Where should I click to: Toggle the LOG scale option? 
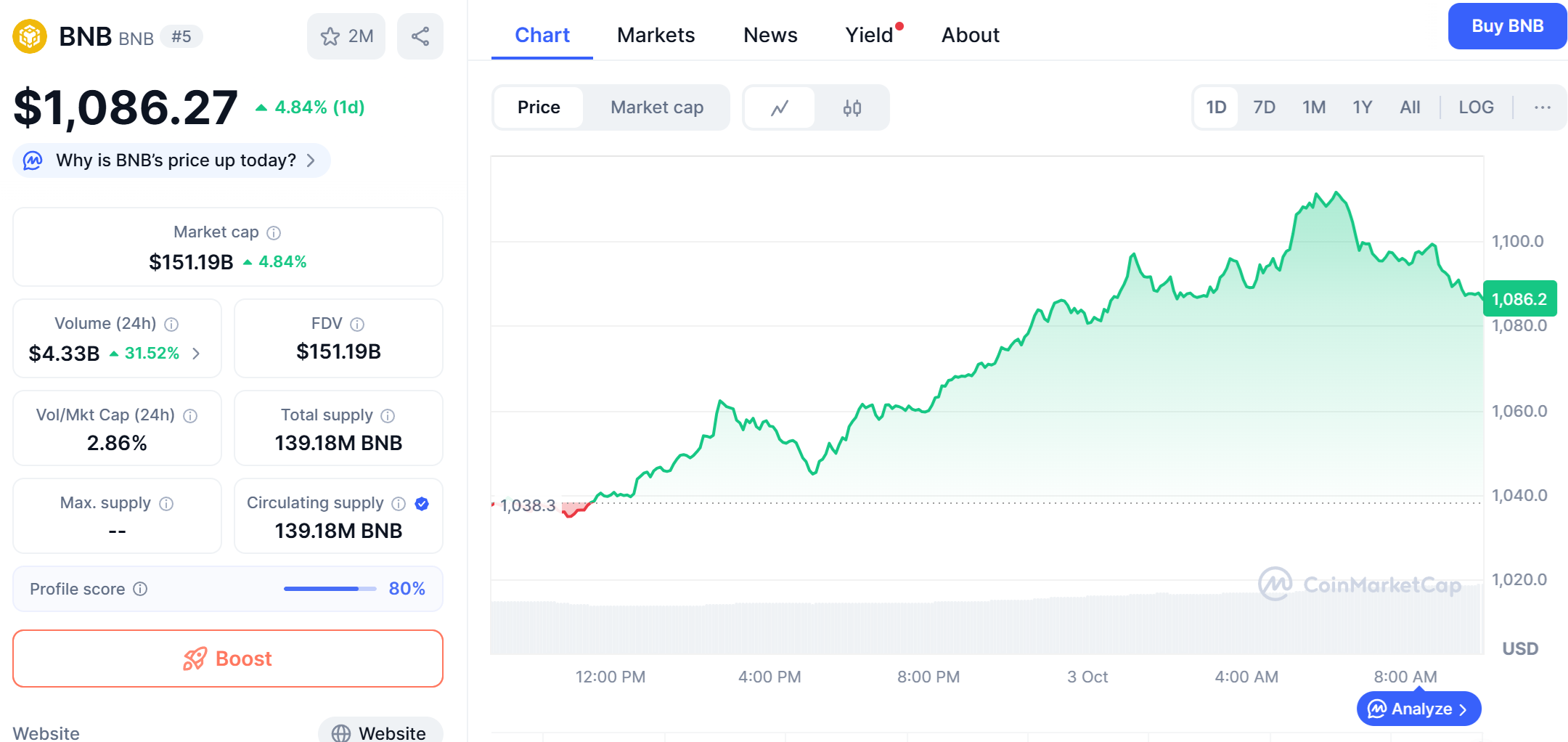tap(1476, 107)
